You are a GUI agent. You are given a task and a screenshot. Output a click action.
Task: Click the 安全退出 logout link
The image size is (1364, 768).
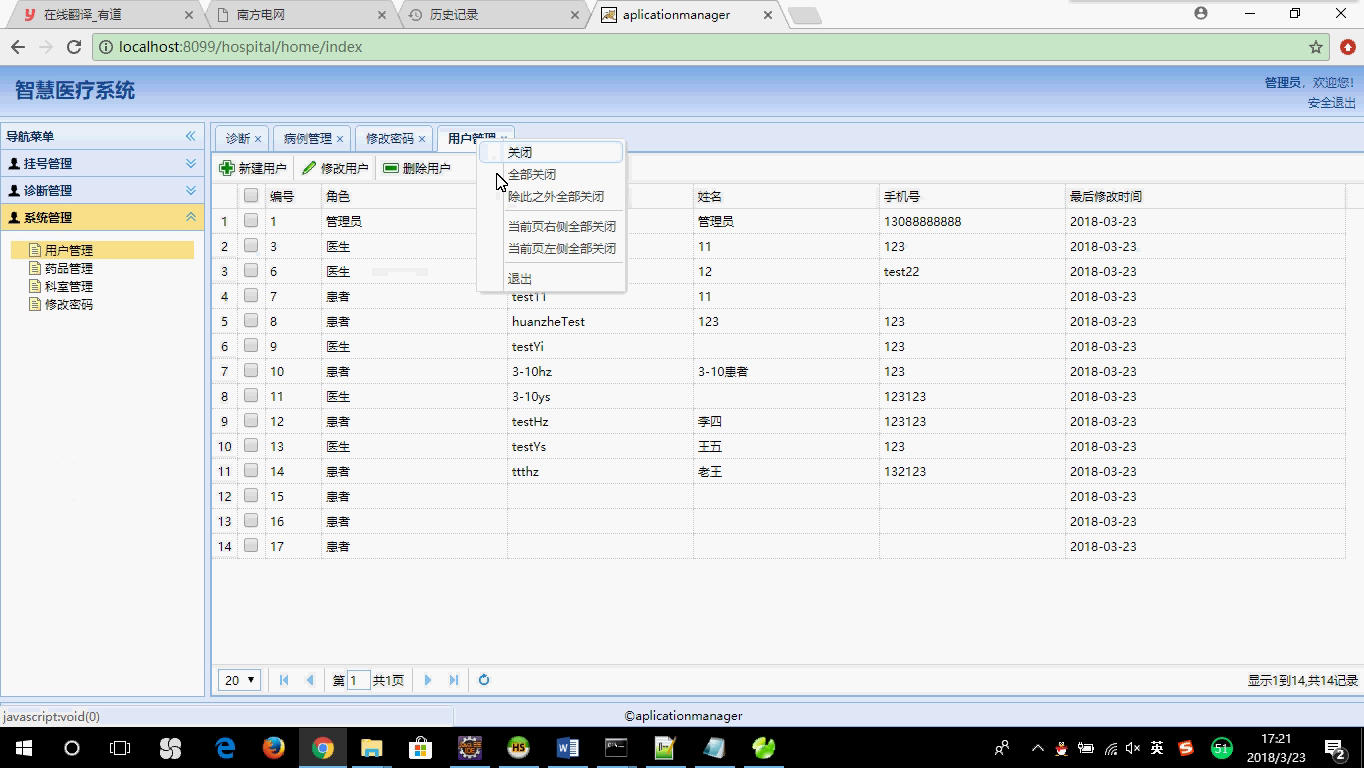tap(1331, 103)
